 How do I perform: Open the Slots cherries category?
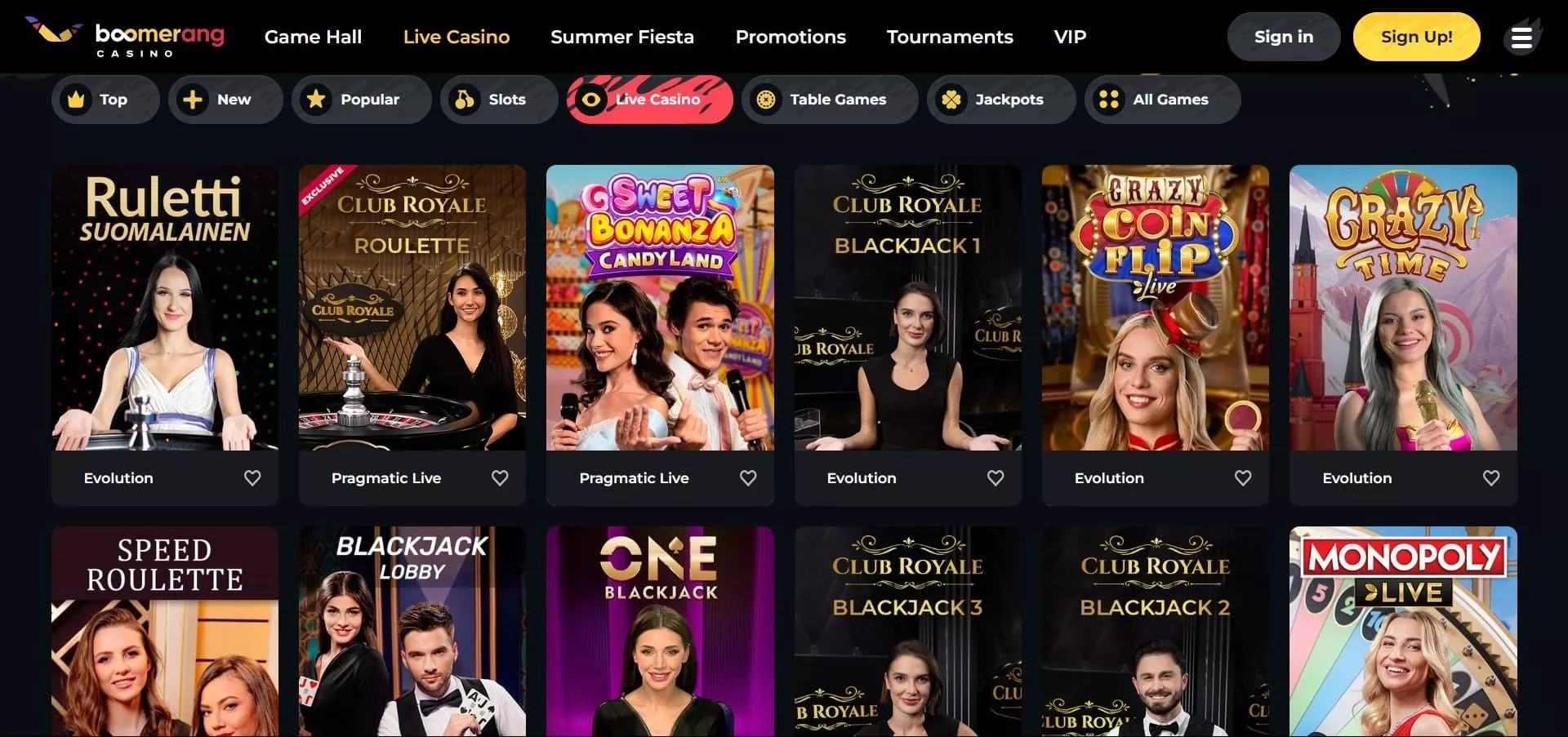tap(498, 100)
